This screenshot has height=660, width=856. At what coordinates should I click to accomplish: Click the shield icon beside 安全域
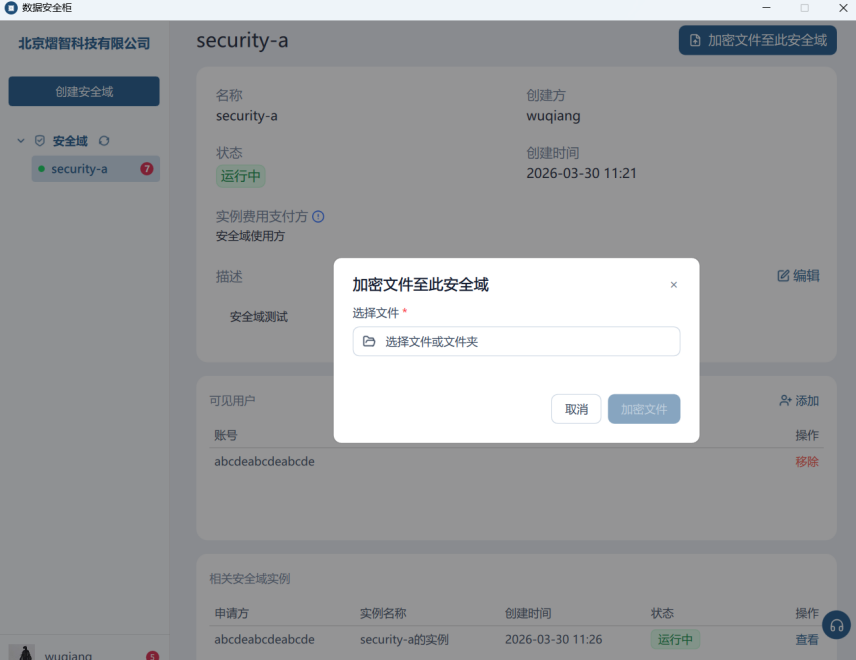[40, 141]
